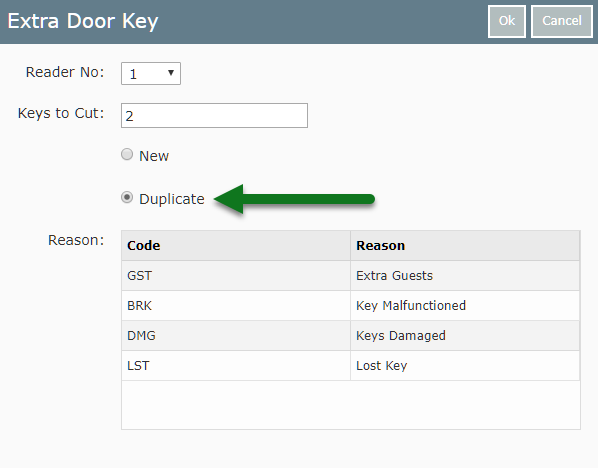Select the Extra Guests reason

(394, 276)
